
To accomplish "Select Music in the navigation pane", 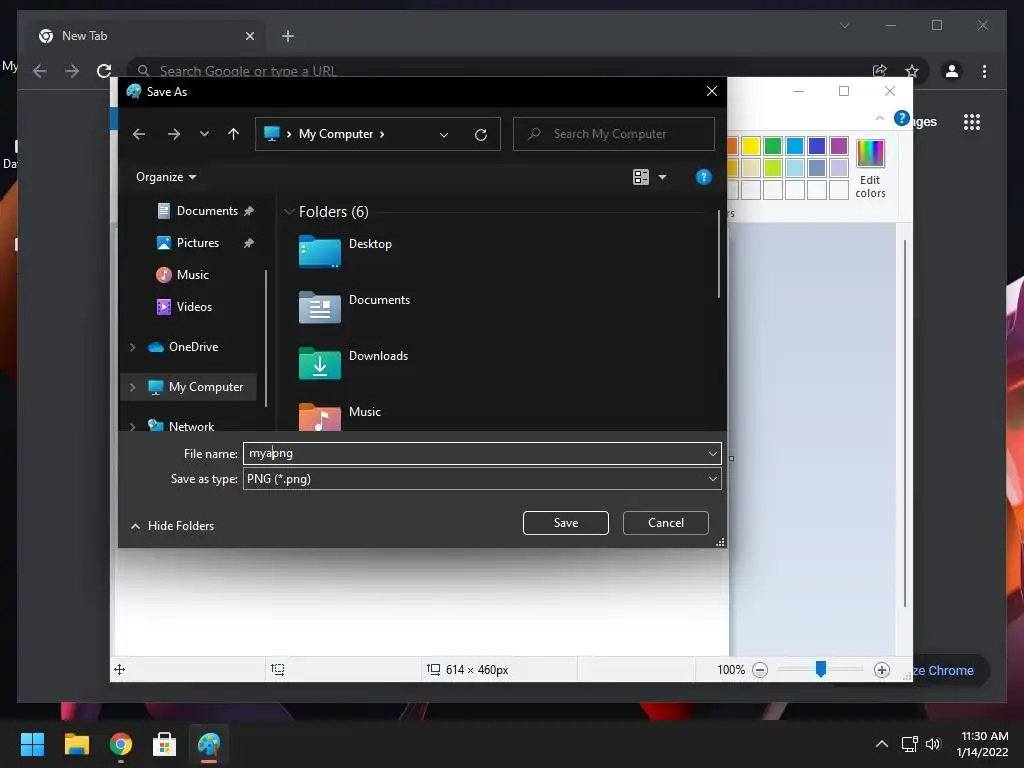I will [x=183, y=275].
